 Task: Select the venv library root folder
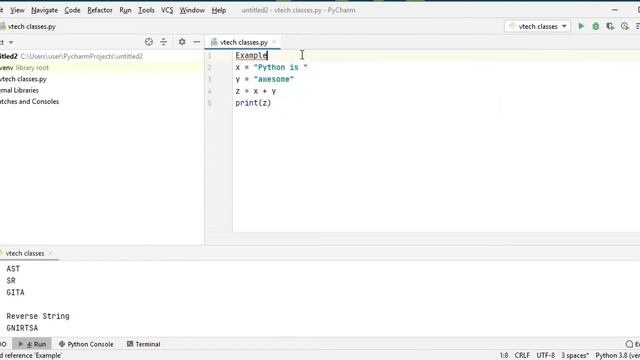pos(24,68)
